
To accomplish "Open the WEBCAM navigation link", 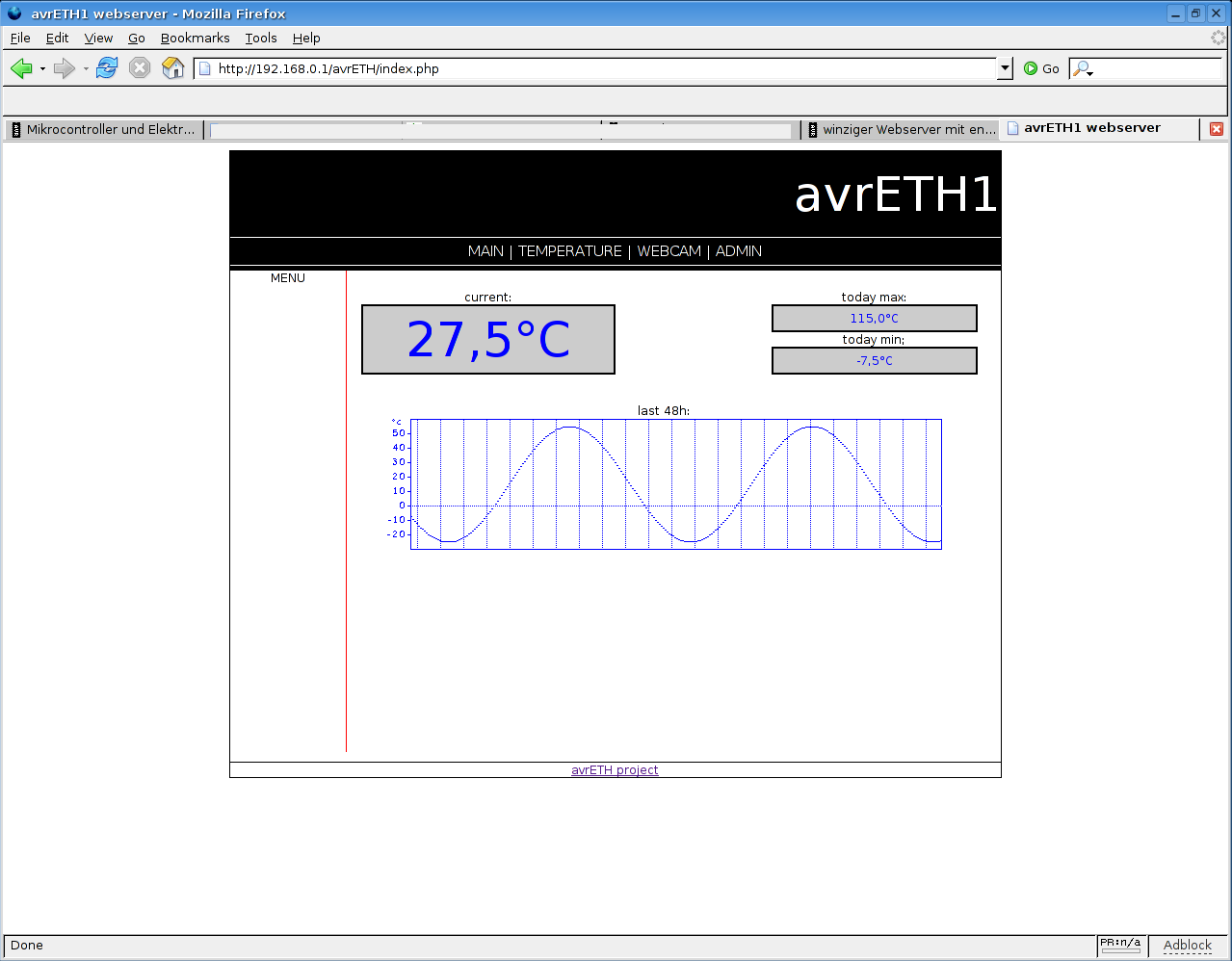I will tap(668, 251).
